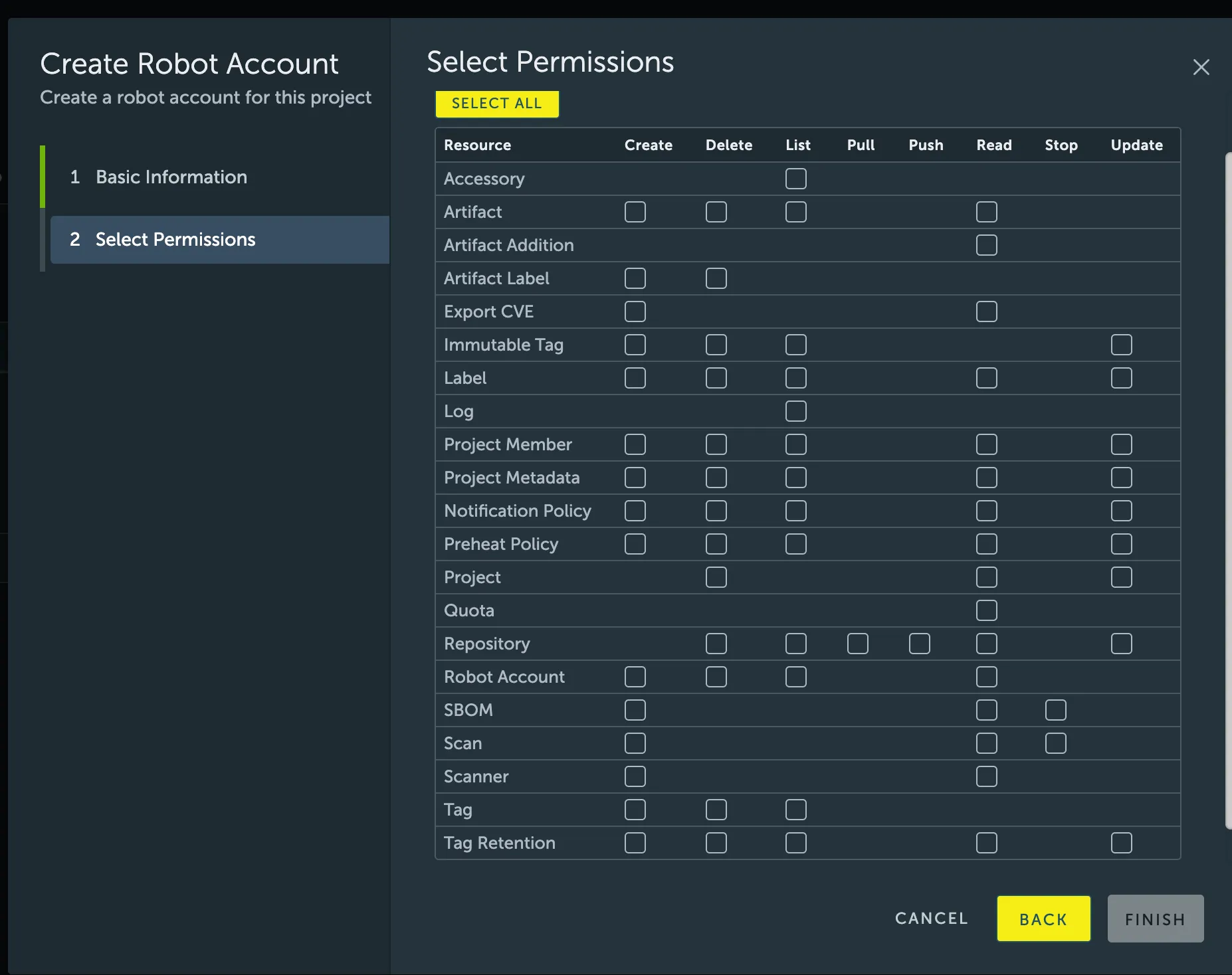This screenshot has width=1232, height=975.
Task: Enable Repository Push permission
Action: [x=919, y=644]
